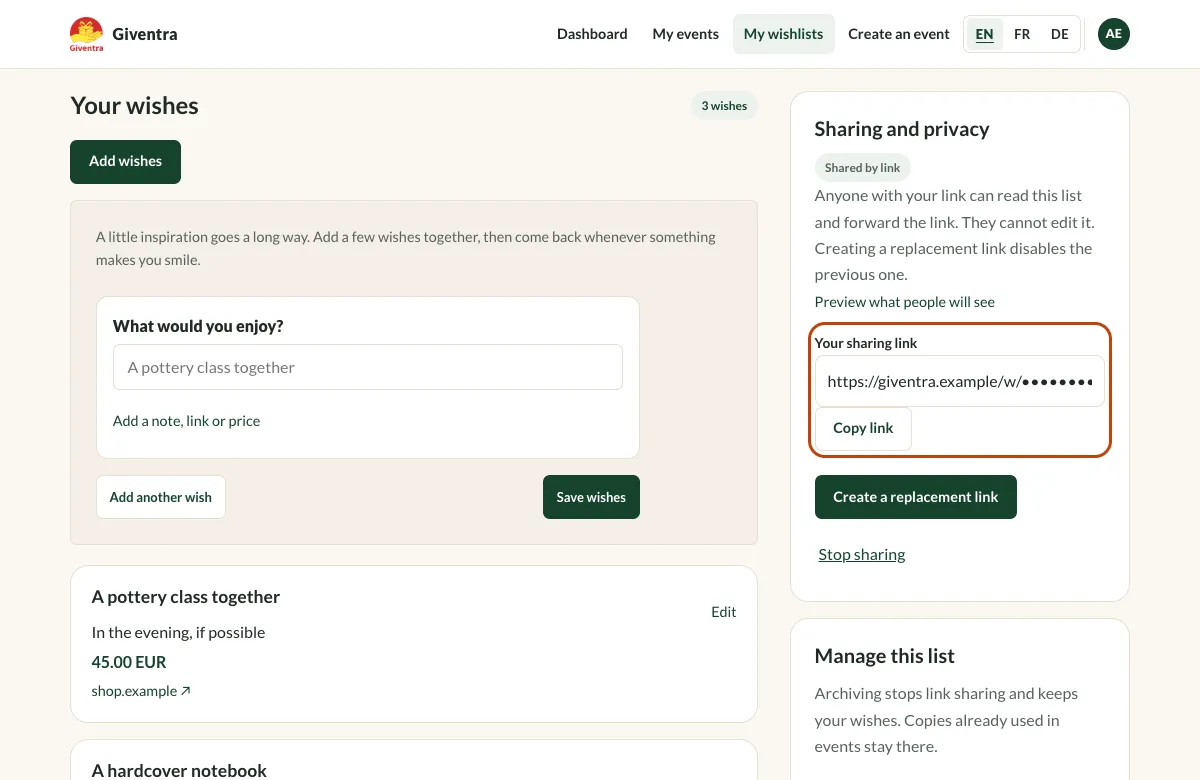Click the 'In the evening, if possible' note
The height and width of the screenshot is (780, 1200).
(178, 632)
